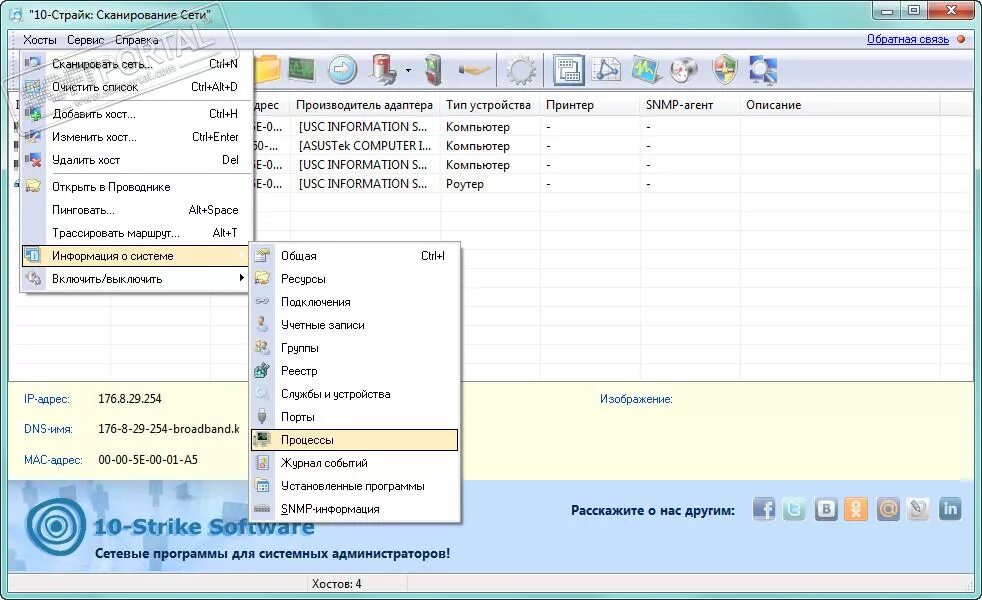The width and height of the screenshot is (982, 600).
Task: Click the stacked windows toolbar icon
Action: [x=569, y=70]
